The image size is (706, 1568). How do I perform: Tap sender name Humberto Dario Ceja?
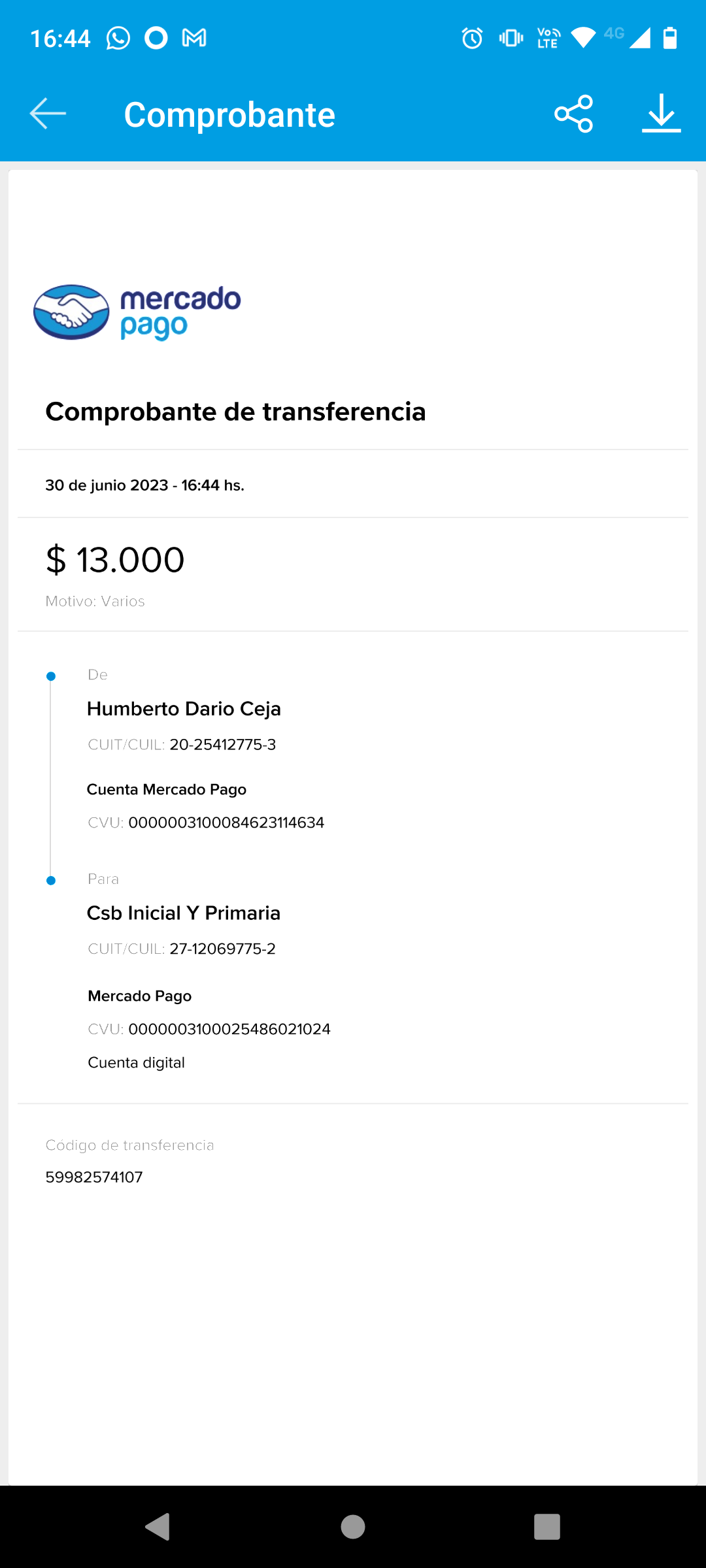tap(184, 709)
